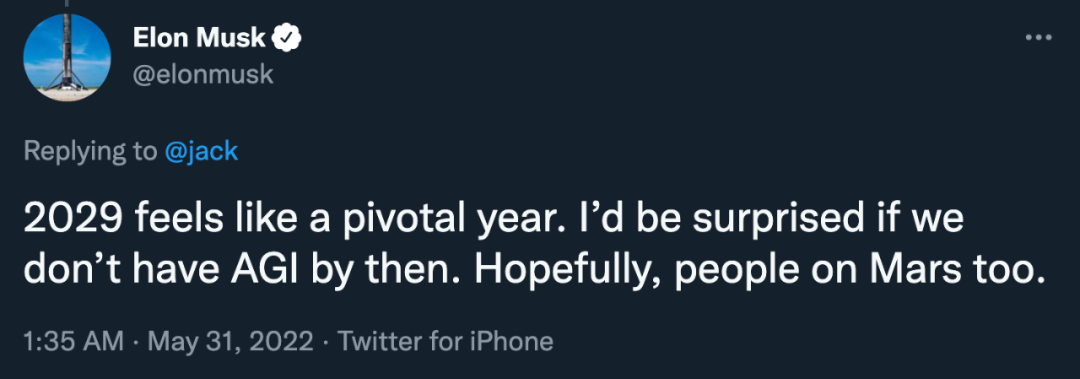Open the @elonmusk handle link
The width and height of the screenshot is (1080, 379).
203,74
